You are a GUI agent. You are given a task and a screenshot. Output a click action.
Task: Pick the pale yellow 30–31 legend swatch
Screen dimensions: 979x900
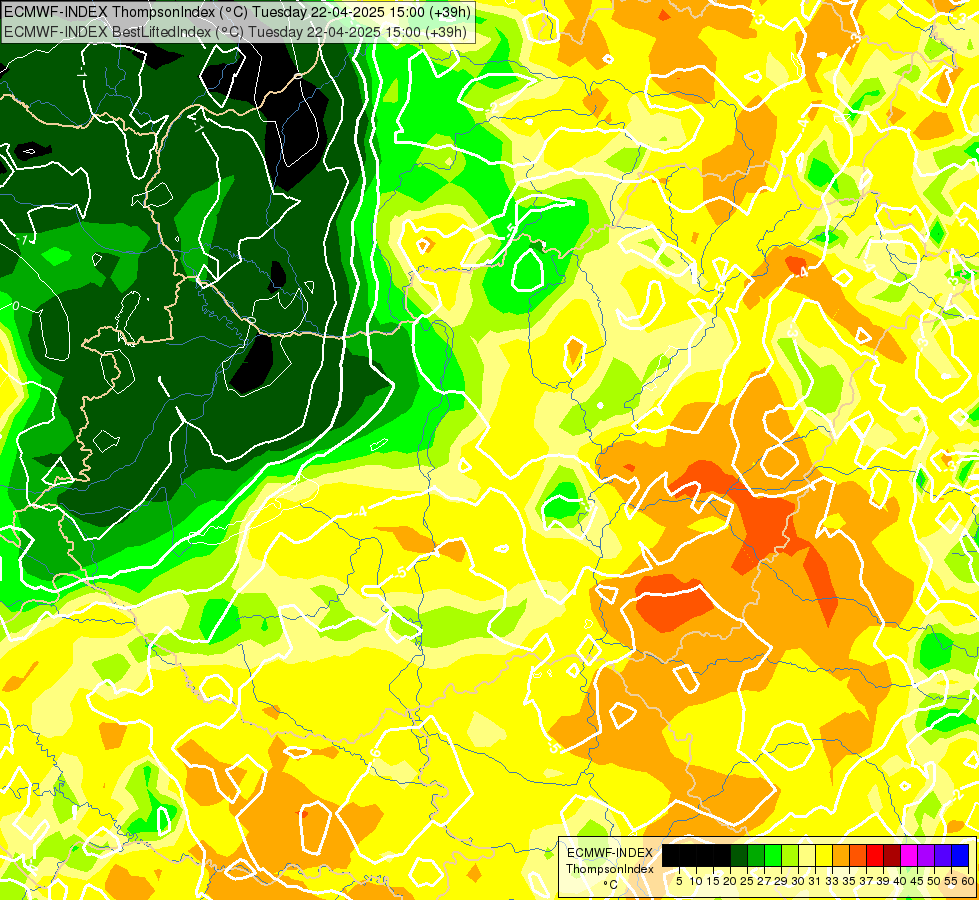click(807, 855)
